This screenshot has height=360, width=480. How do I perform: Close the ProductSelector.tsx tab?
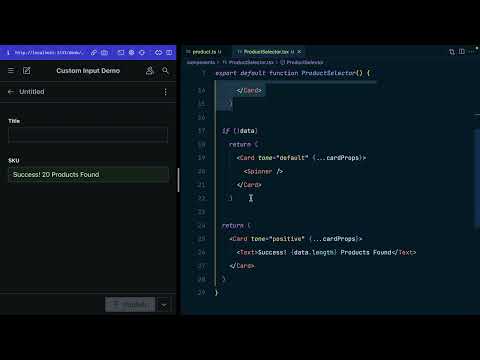(299, 52)
